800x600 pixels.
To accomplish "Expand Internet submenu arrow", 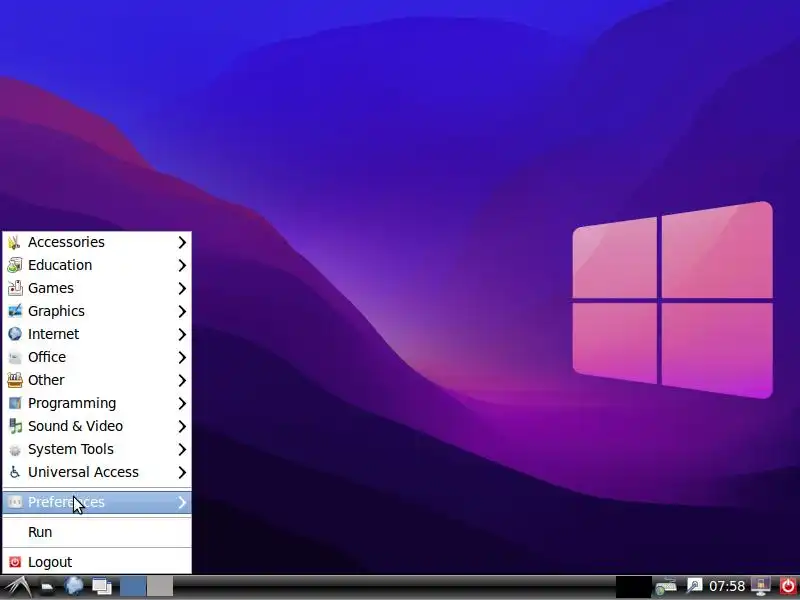I will tap(182, 334).
